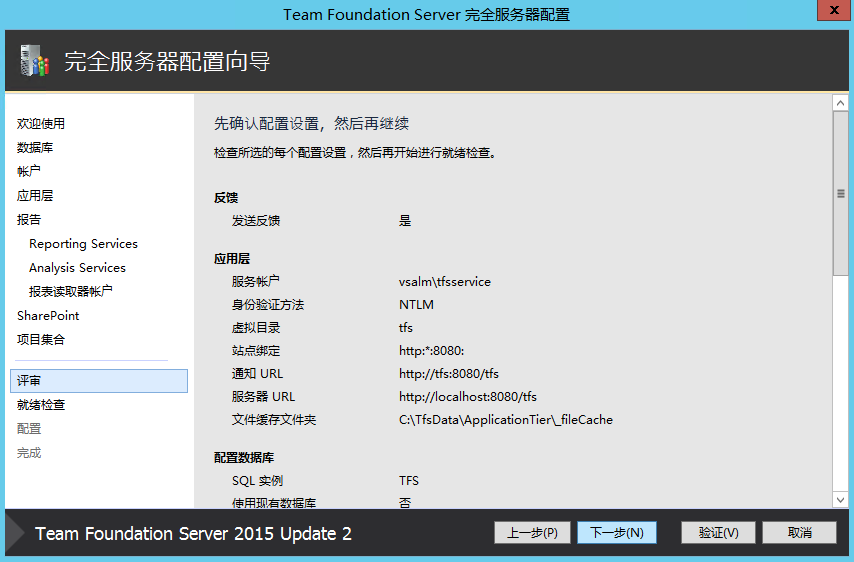This screenshot has height=562, width=854.
Task: Click the 身份验证方法 label
Action: tap(268, 304)
